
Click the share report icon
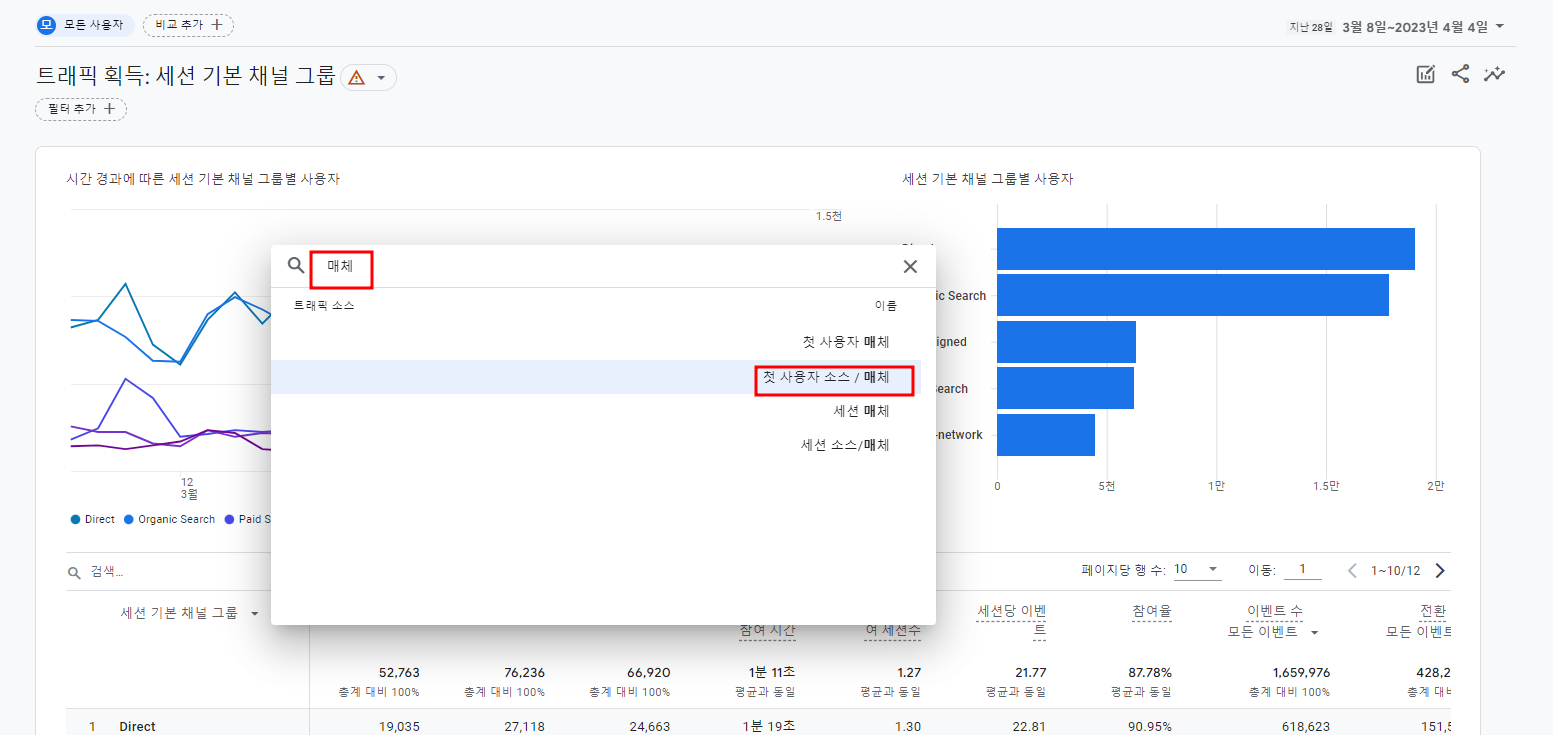pos(1460,74)
